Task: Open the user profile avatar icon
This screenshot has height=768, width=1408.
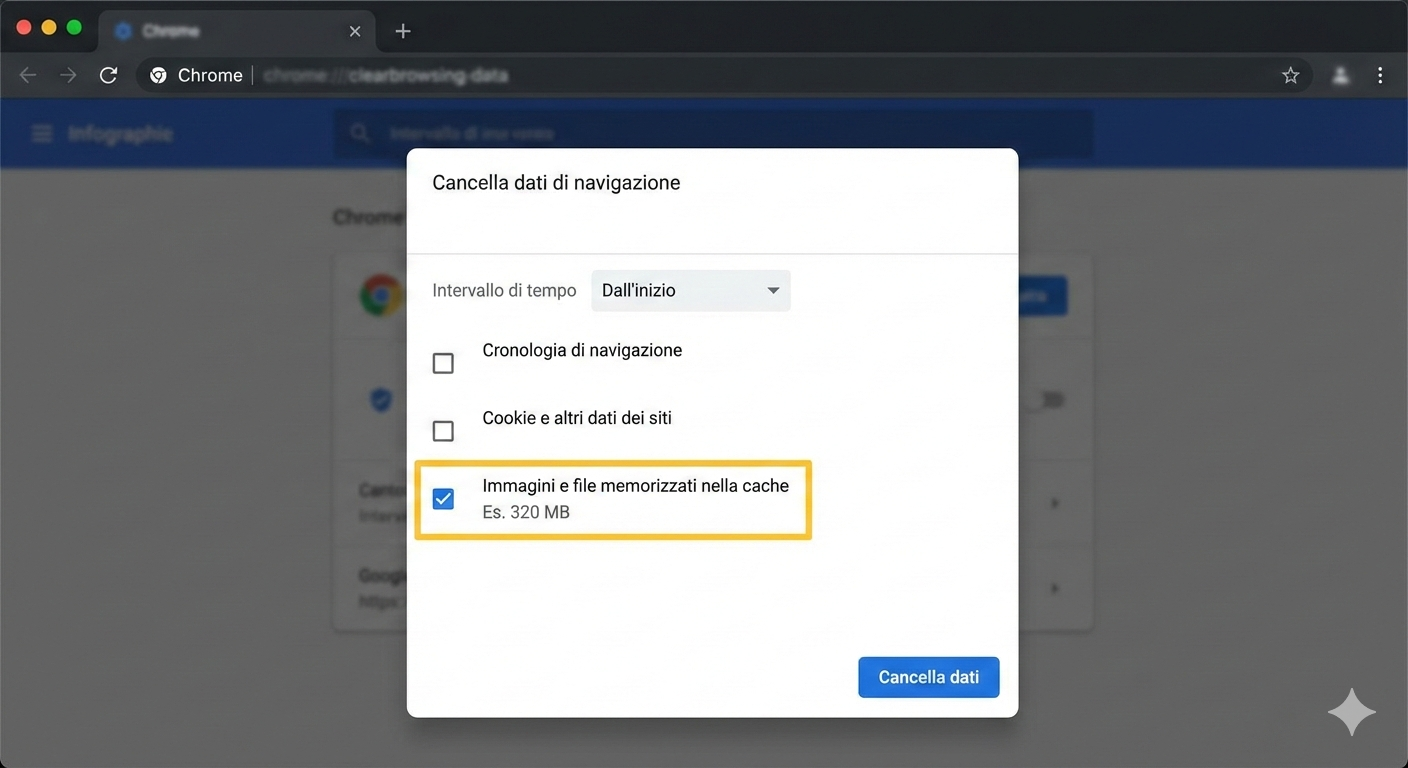Action: (1341, 75)
